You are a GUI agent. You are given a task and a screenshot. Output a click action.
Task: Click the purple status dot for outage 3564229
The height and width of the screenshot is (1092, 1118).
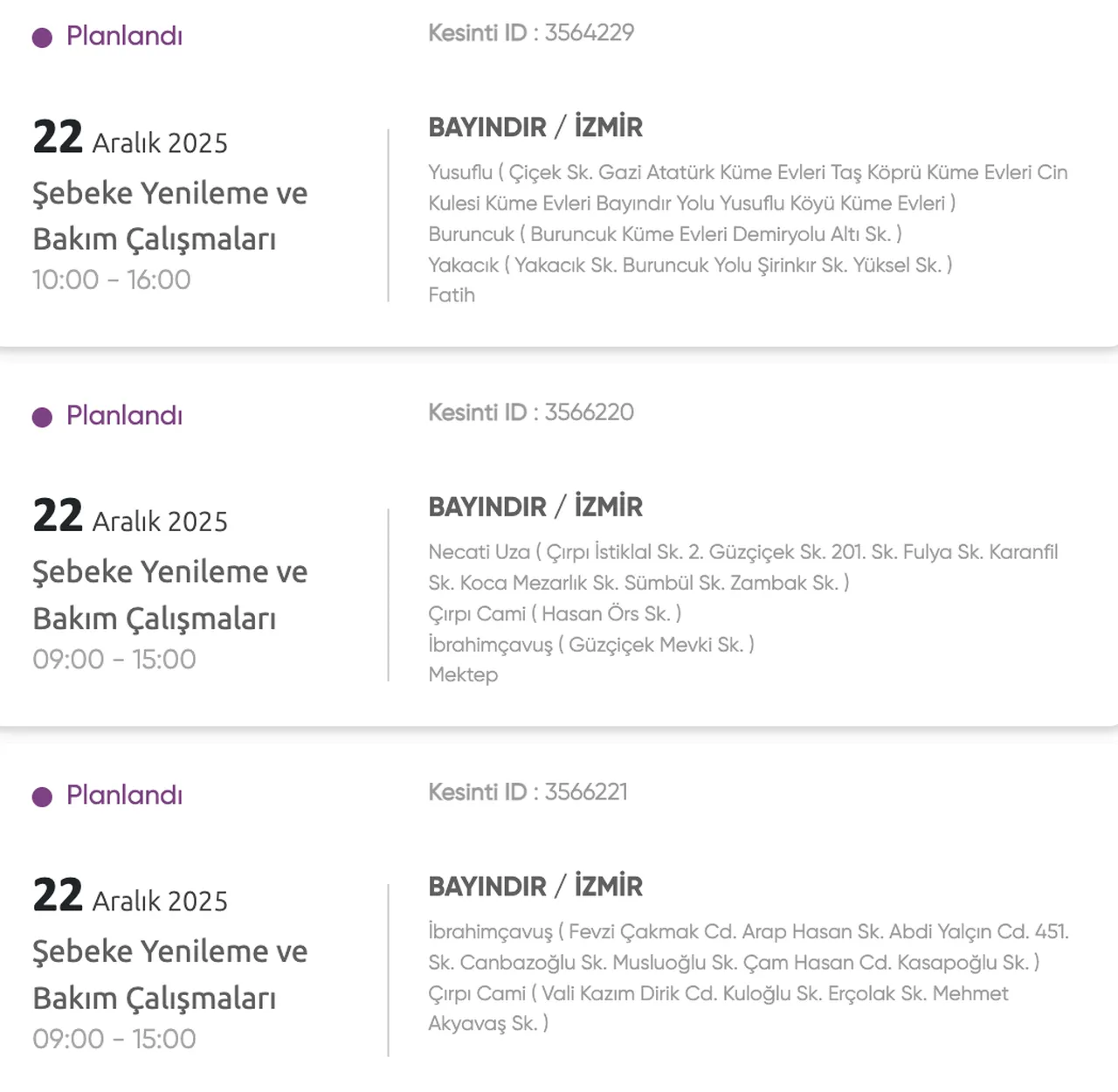coord(42,38)
